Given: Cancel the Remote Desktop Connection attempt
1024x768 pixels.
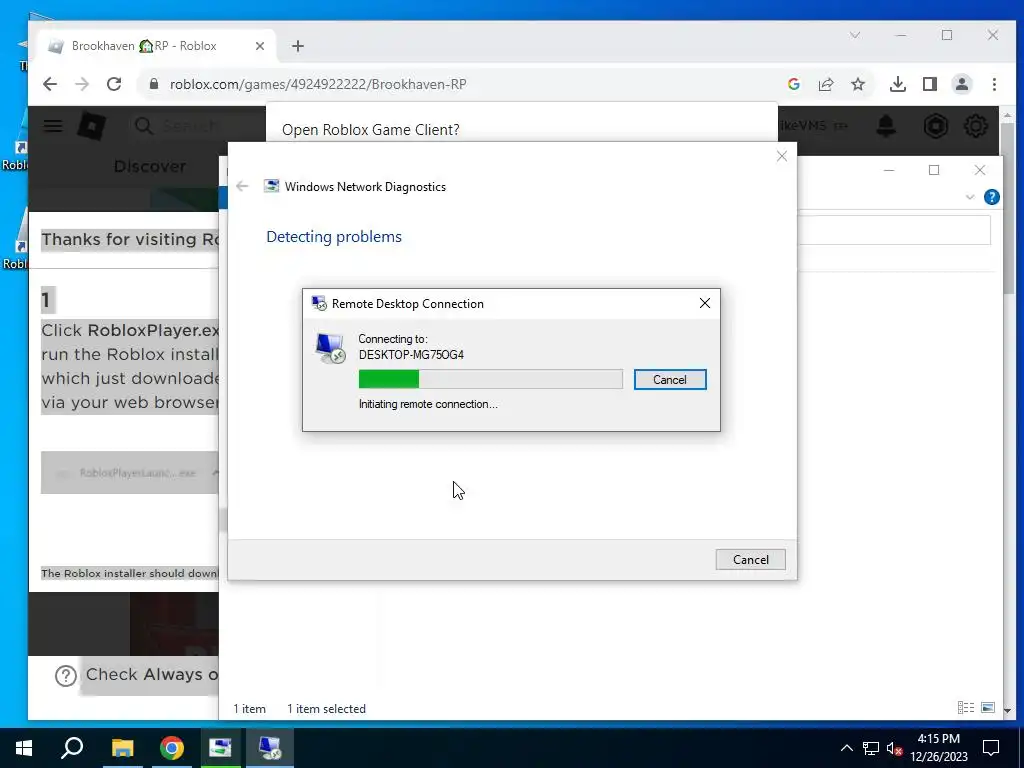Looking at the screenshot, I should point(670,379).
